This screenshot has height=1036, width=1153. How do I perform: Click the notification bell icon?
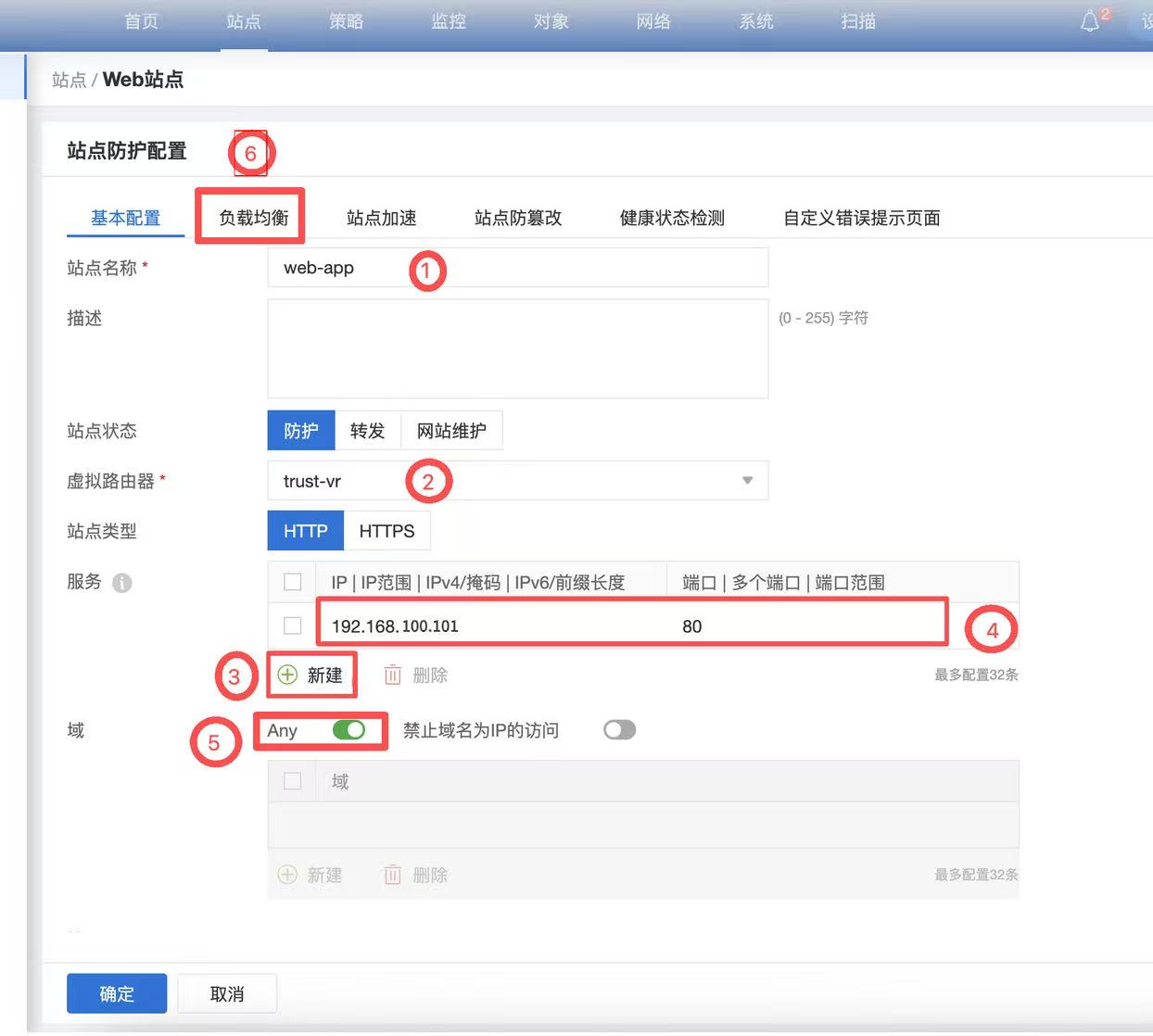click(1090, 22)
